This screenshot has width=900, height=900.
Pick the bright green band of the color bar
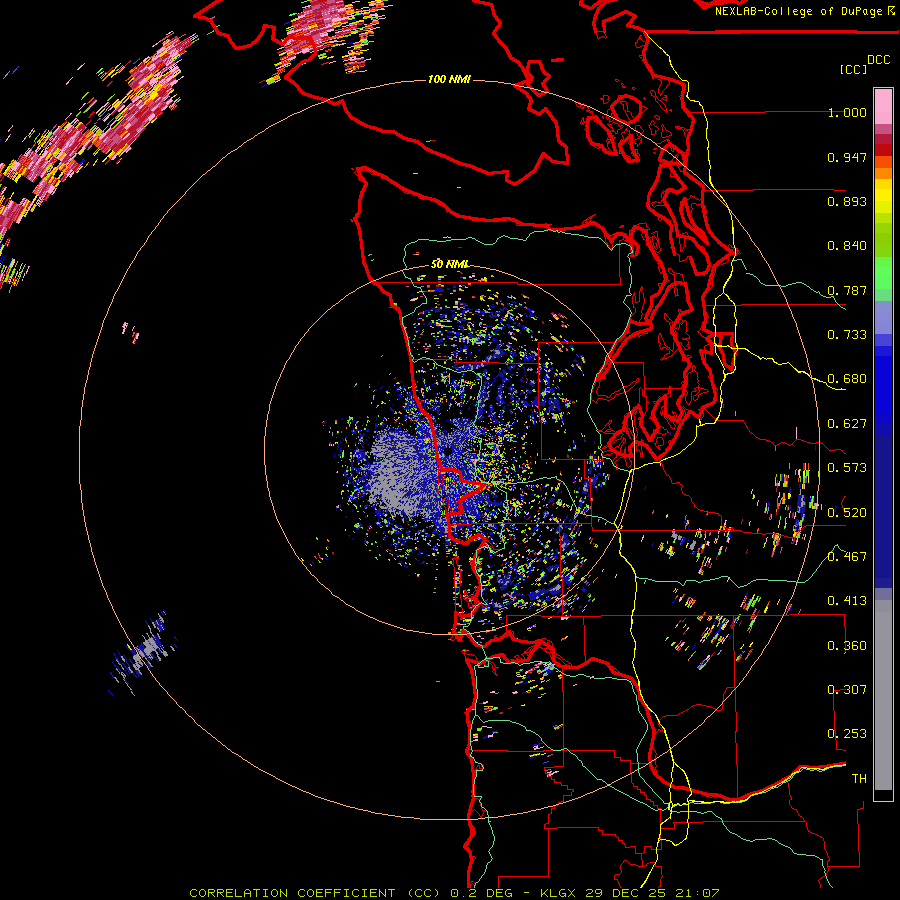click(883, 273)
